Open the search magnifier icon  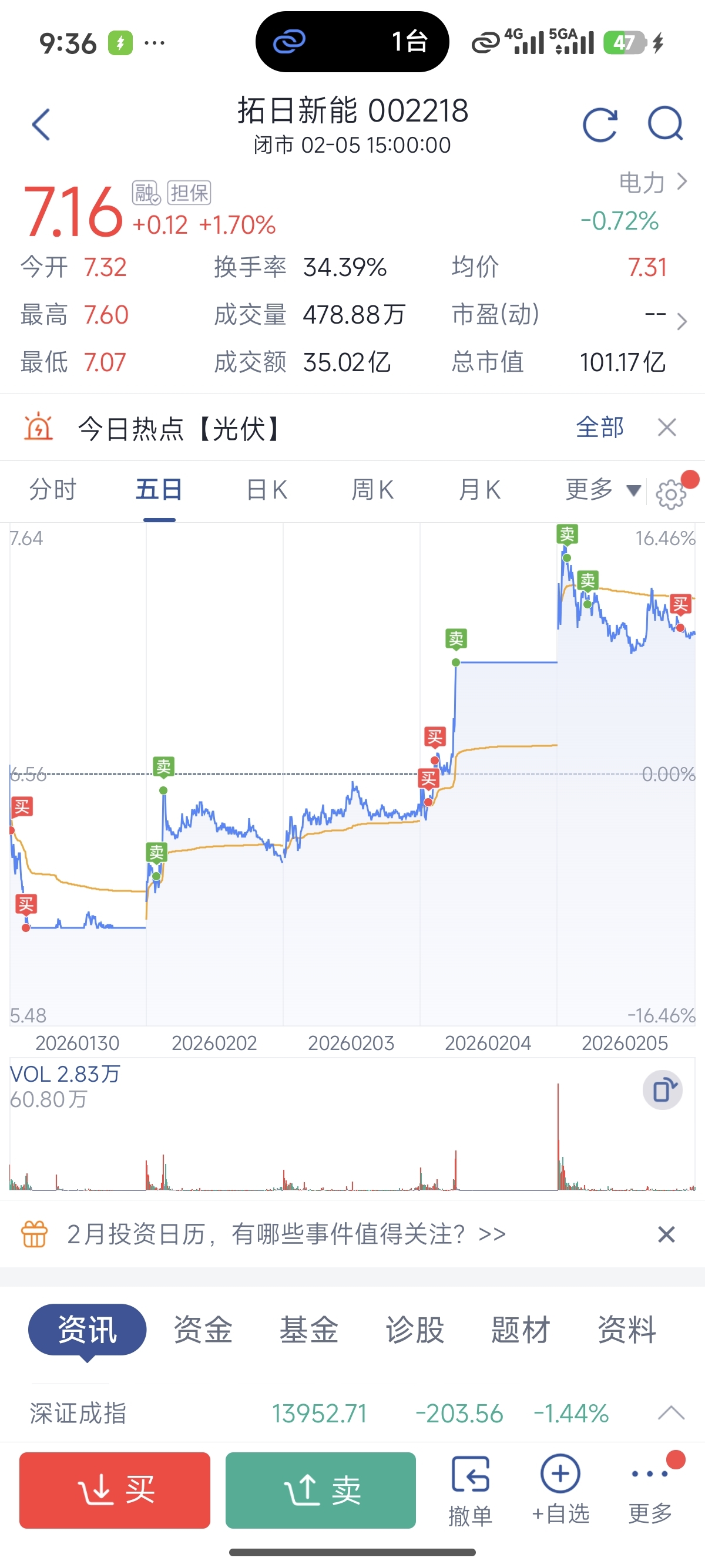[666, 124]
